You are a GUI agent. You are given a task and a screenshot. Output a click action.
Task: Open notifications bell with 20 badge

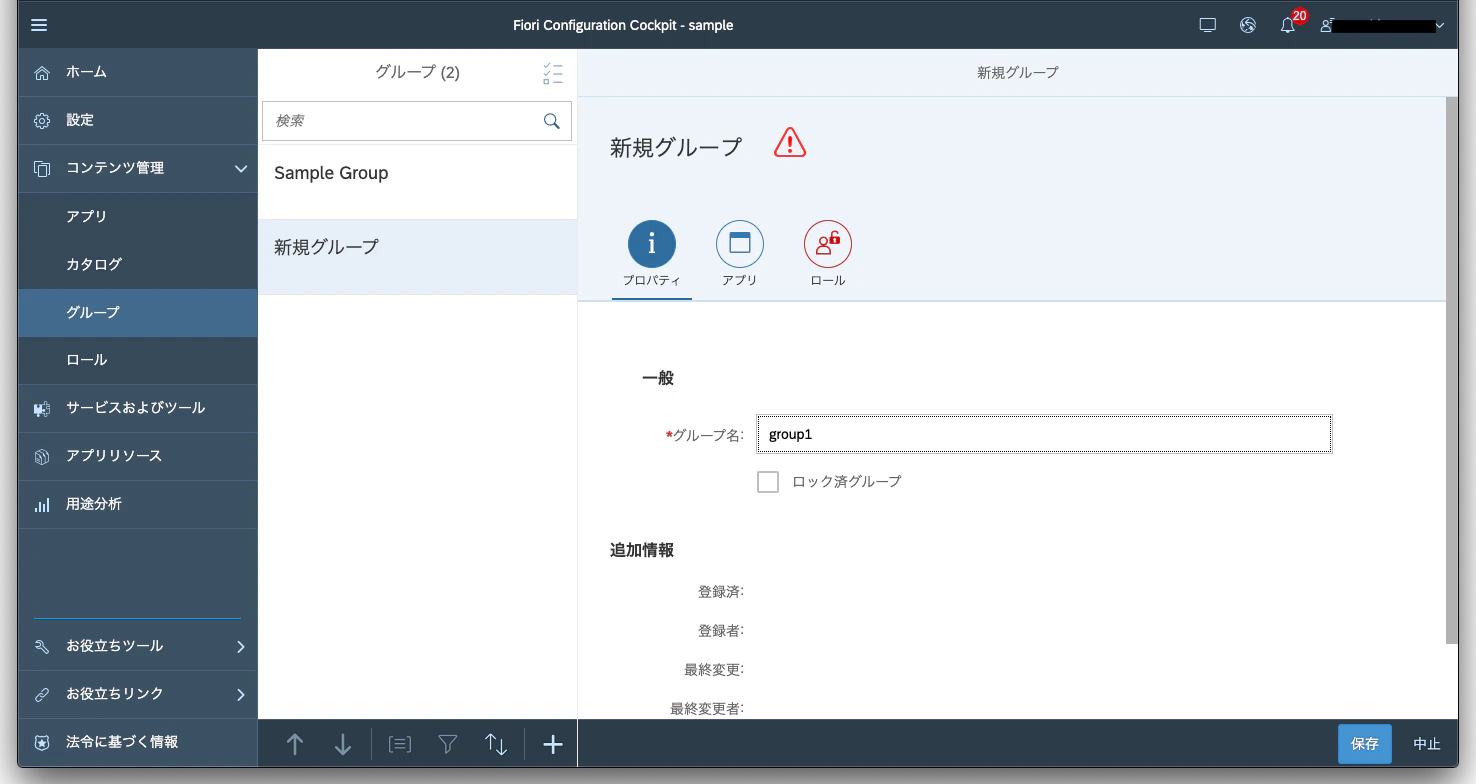pos(1288,25)
